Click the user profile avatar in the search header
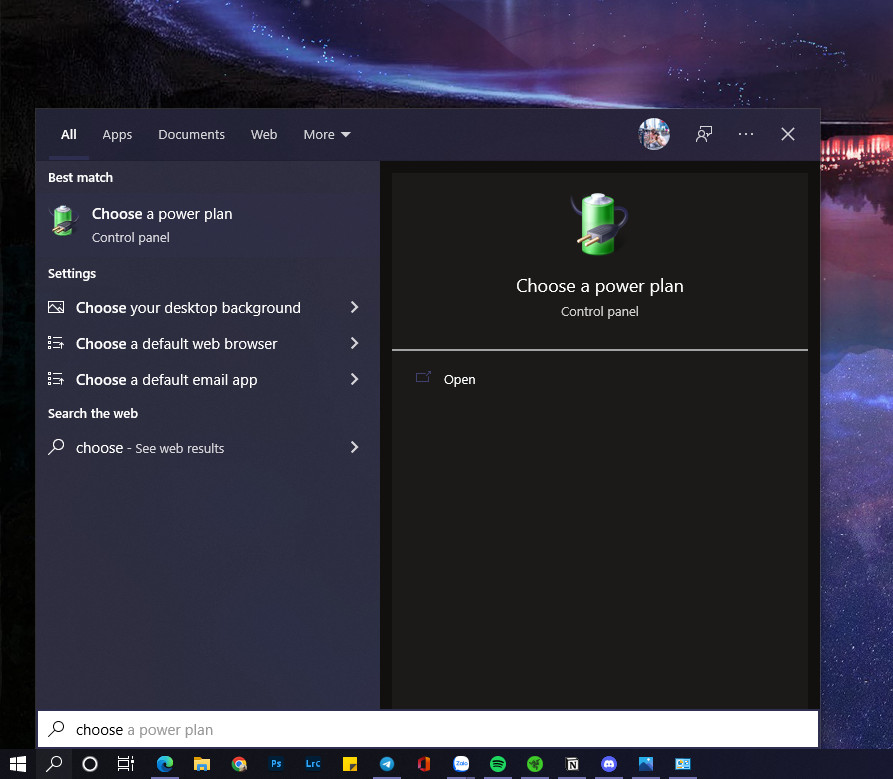The height and width of the screenshot is (779, 893). coord(654,134)
